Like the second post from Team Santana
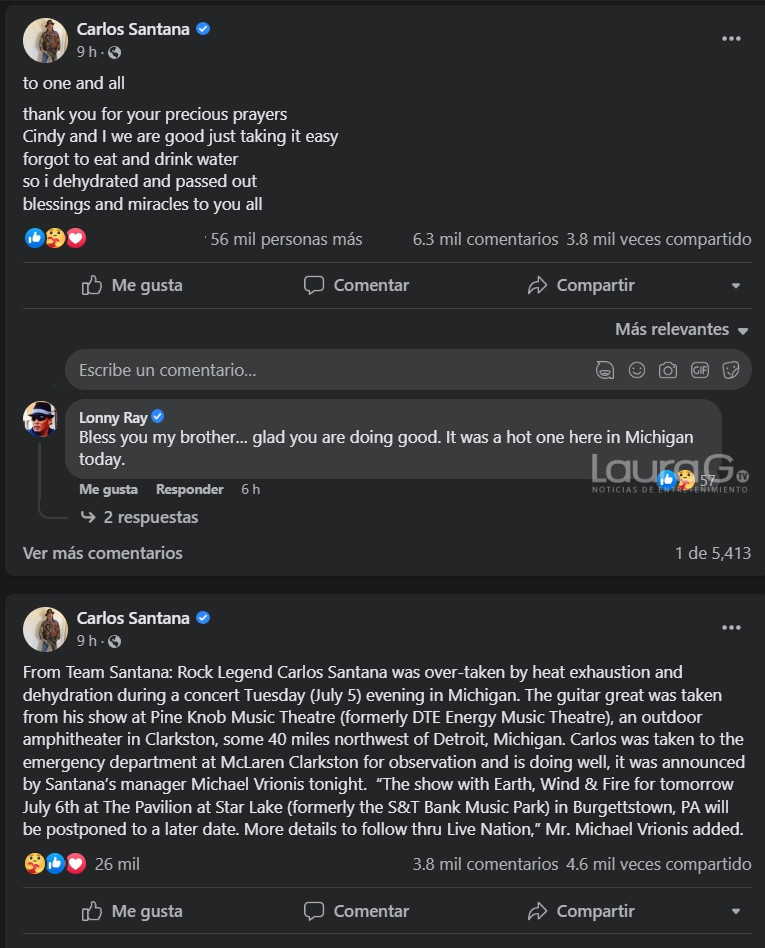This screenshot has height=948, width=765. click(x=132, y=911)
